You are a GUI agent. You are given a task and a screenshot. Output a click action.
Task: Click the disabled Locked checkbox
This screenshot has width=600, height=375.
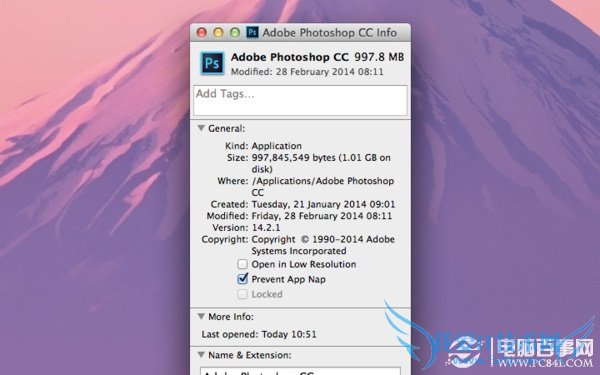[242, 294]
